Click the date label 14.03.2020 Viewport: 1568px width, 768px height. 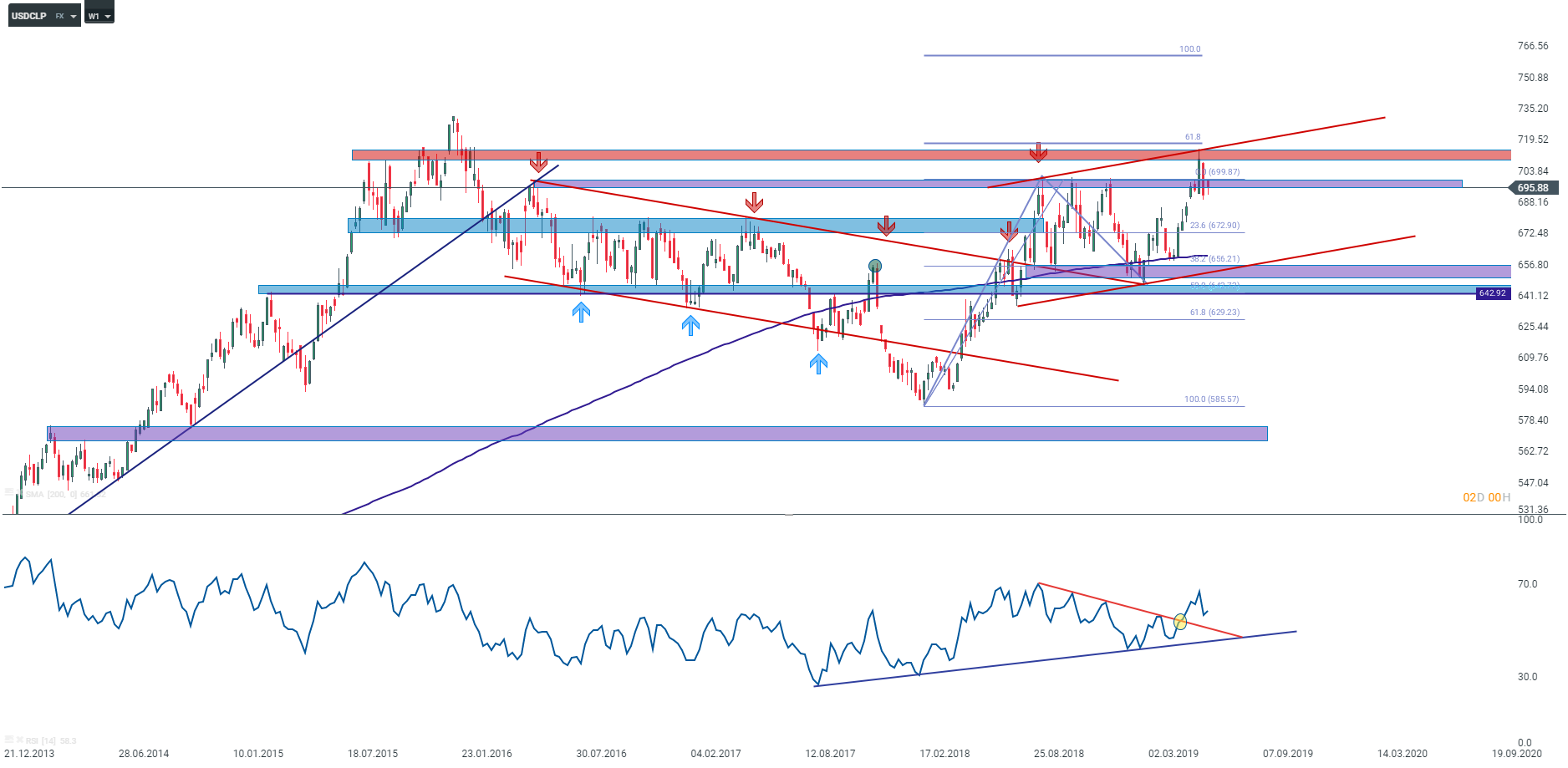coord(1403,754)
